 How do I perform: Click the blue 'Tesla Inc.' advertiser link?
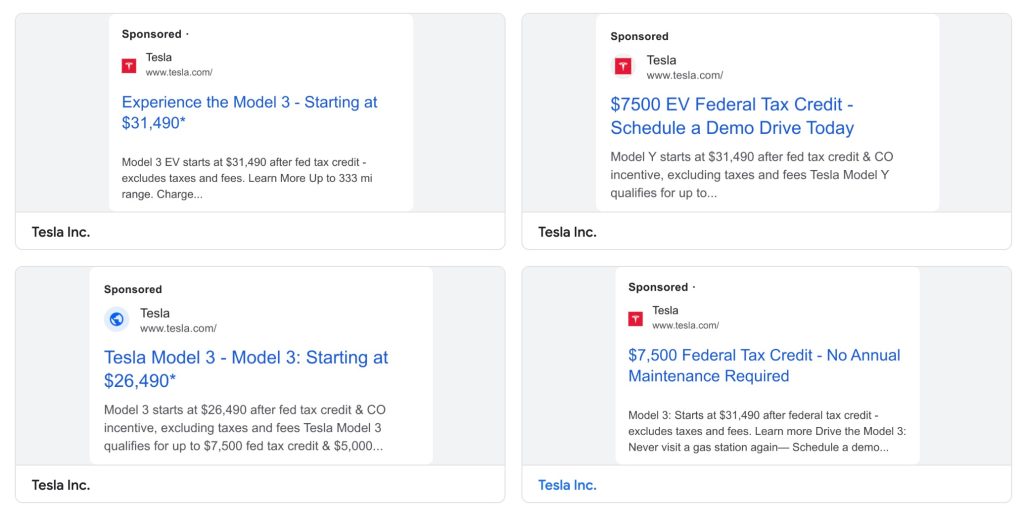pyautogui.click(x=567, y=485)
